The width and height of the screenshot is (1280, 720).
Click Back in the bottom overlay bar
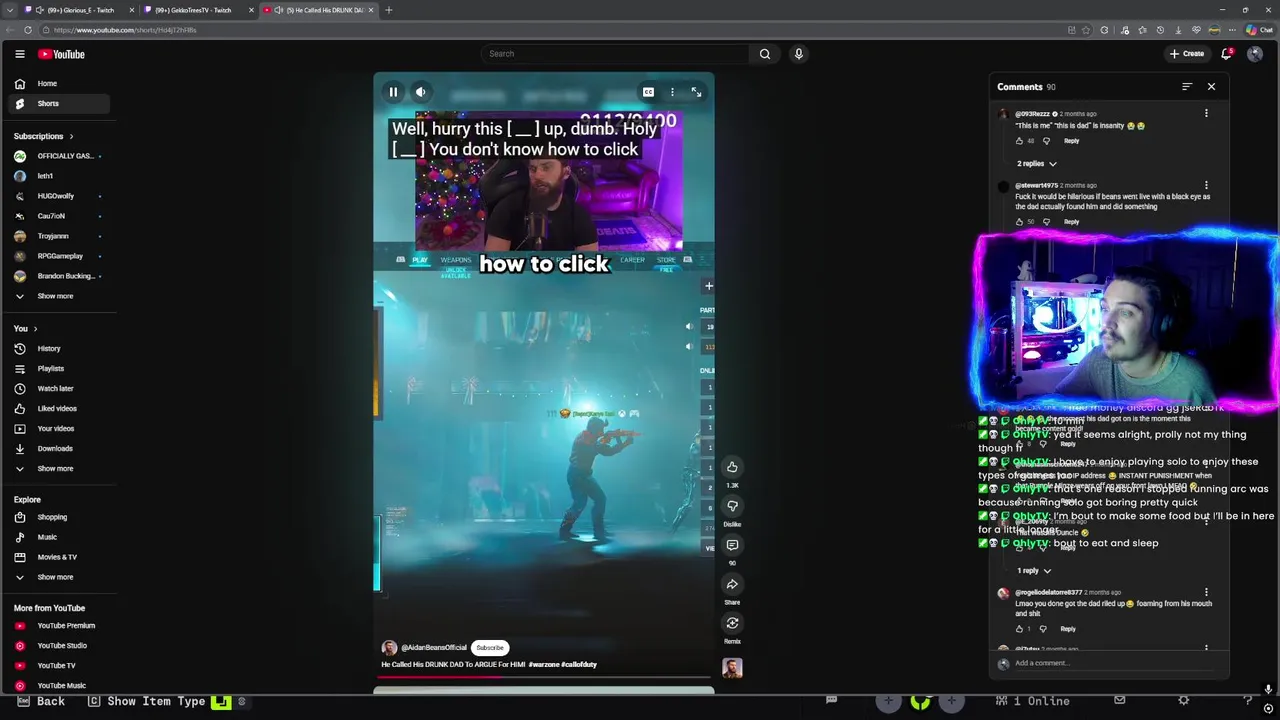pos(41,702)
